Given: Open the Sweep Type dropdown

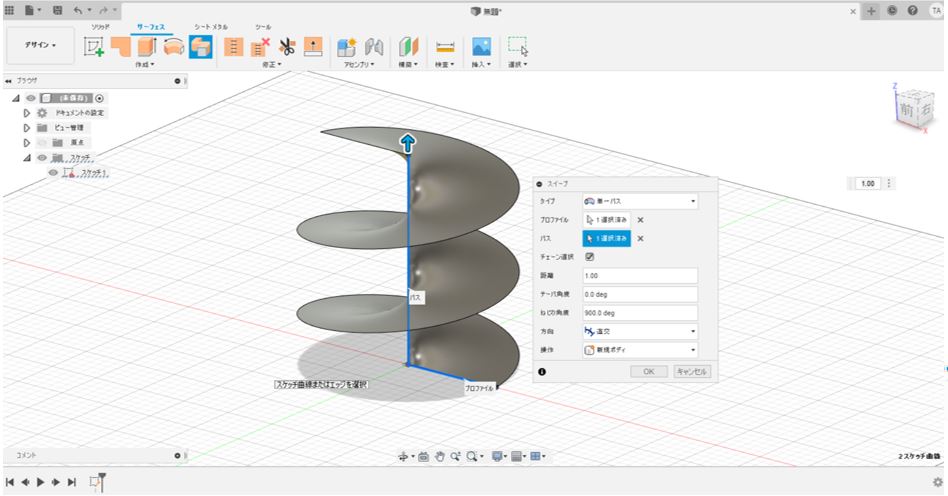Looking at the screenshot, I should point(640,201).
